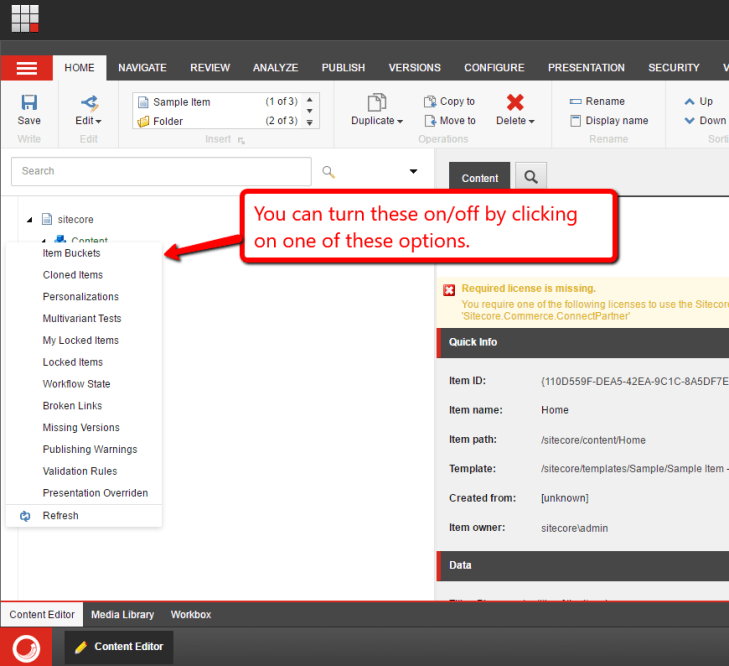Toggle Broken Links gutter option
This screenshot has width=729, height=666.
84,406
